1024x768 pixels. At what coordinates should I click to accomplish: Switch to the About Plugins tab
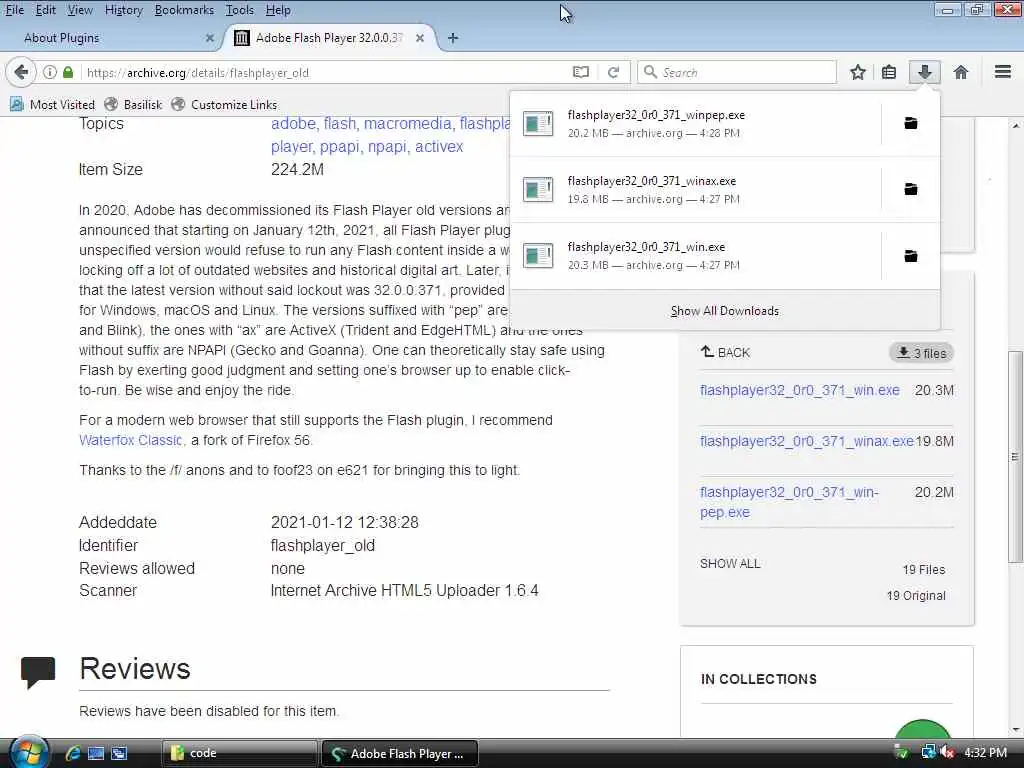111,38
